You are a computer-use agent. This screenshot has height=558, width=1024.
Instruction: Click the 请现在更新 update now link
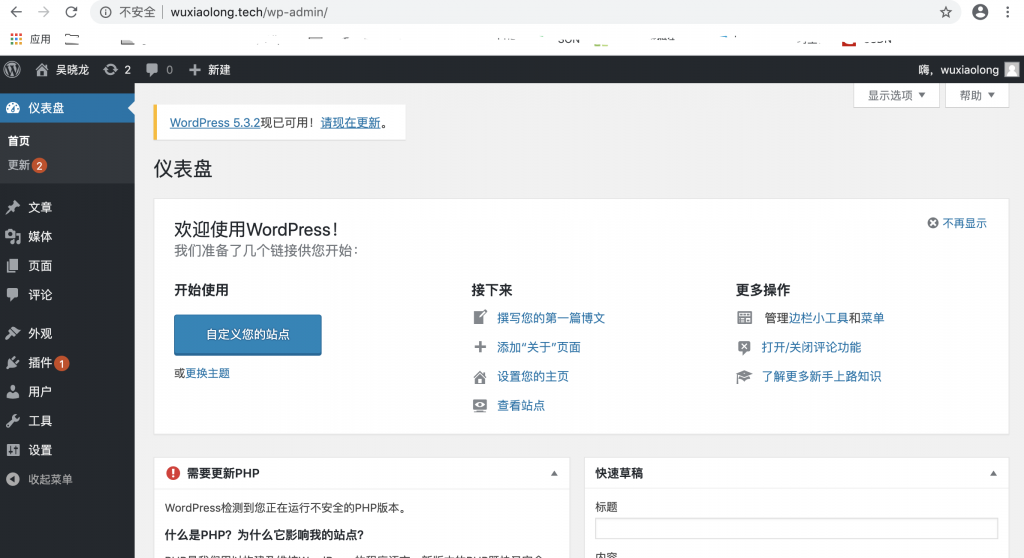(351, 123)
